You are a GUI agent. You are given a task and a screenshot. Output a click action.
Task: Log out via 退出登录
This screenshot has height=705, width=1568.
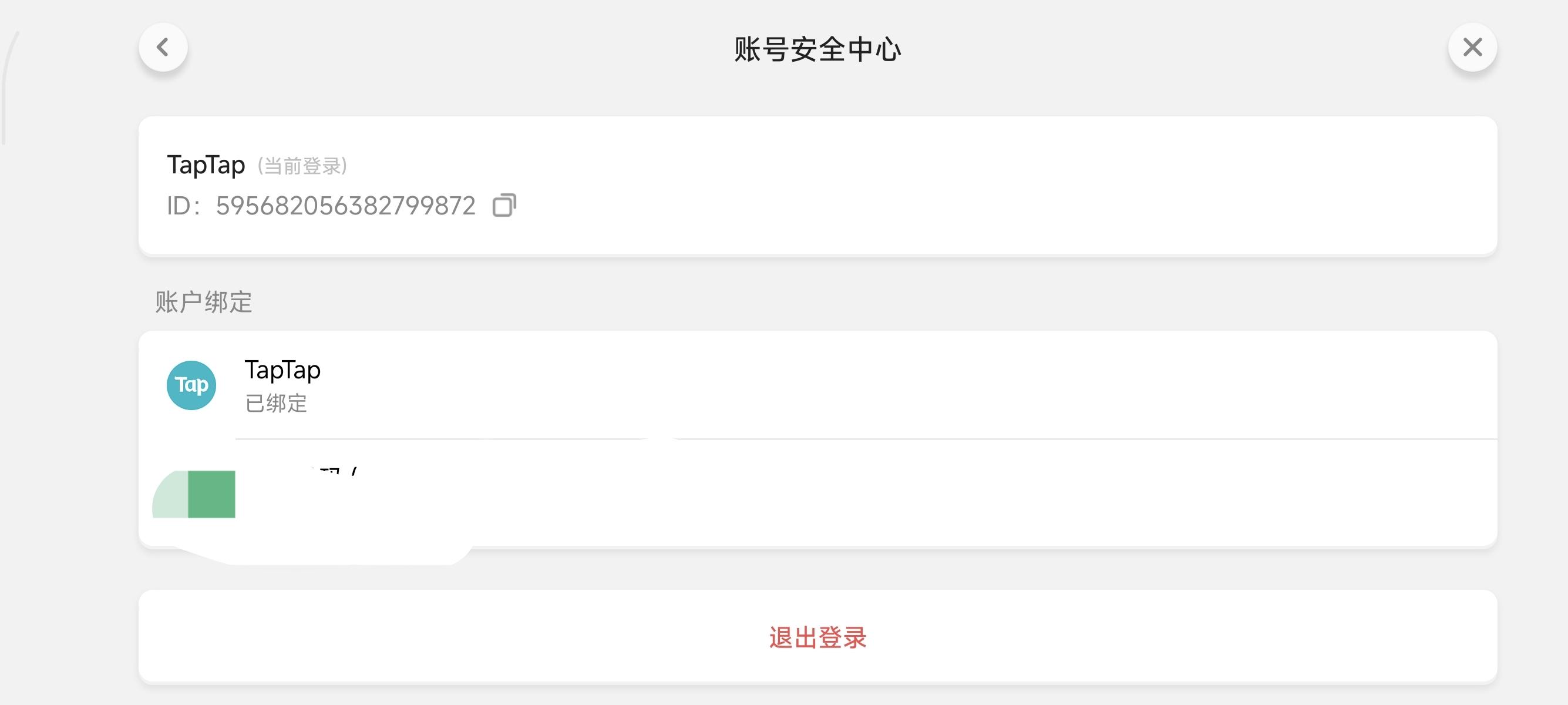coord(817,637)
